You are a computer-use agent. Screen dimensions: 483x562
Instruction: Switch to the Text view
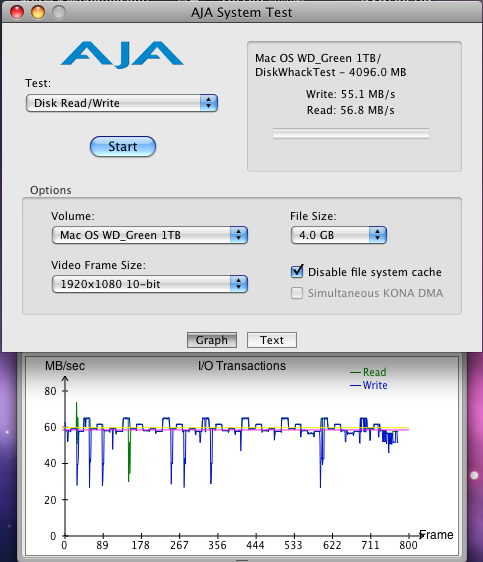(x=272, y=340)
